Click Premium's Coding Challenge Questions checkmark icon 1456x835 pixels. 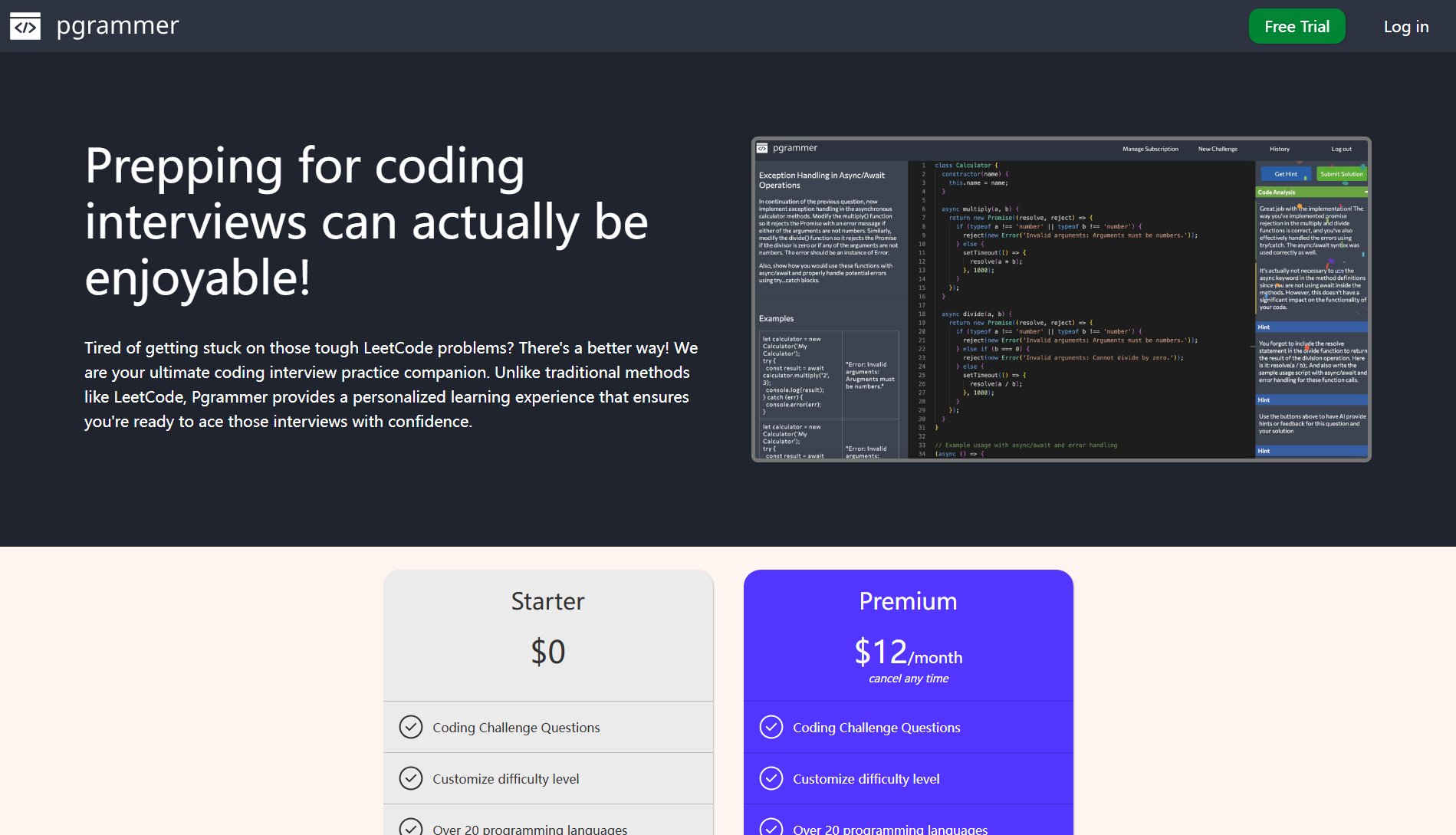tap(771, 727)
